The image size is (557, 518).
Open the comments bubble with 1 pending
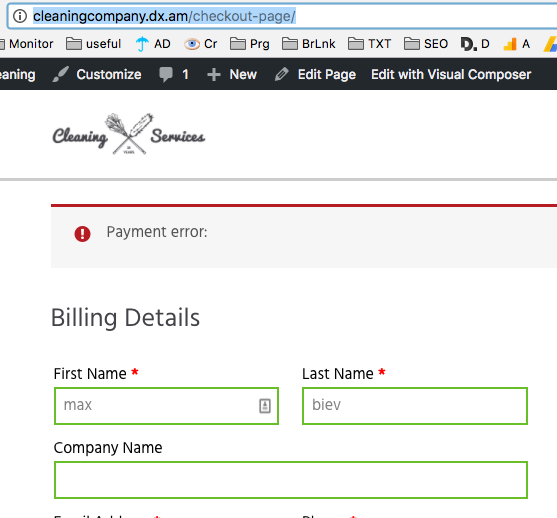pos(174,74)
